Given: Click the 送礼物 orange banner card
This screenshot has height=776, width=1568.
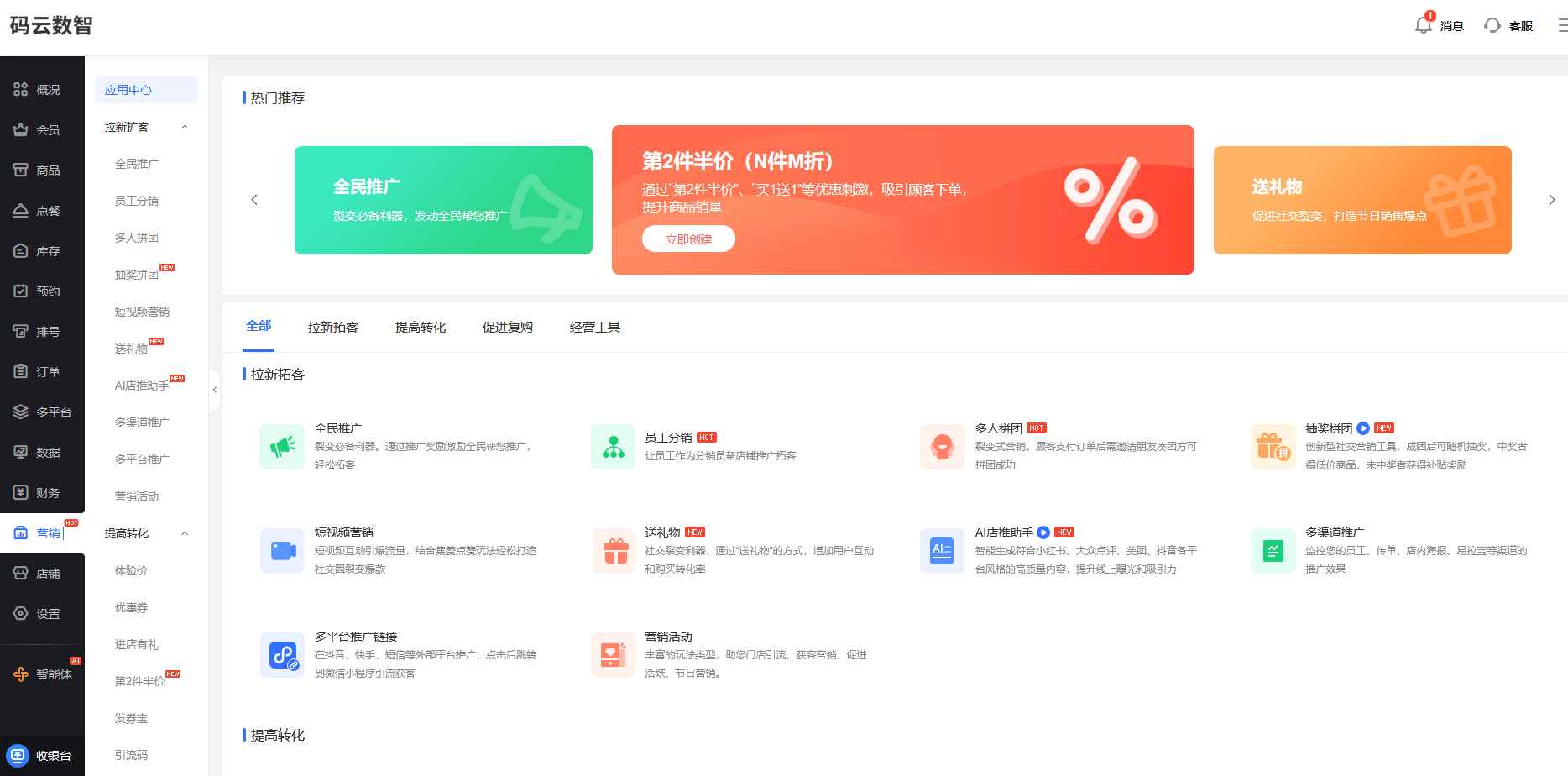Looking at the screenshot, I should [1362, 200].
